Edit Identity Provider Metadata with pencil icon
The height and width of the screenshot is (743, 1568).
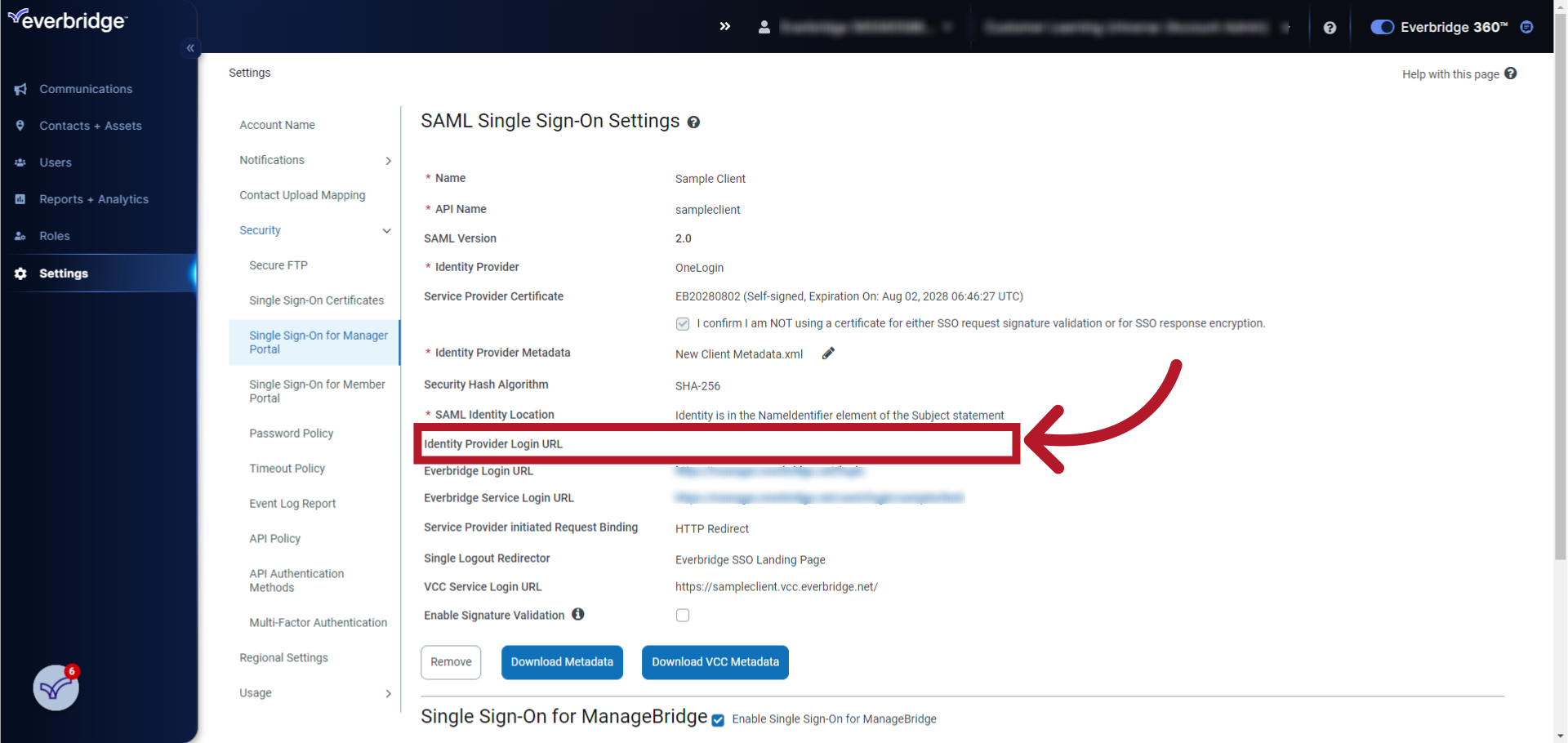tap(828, 354)
